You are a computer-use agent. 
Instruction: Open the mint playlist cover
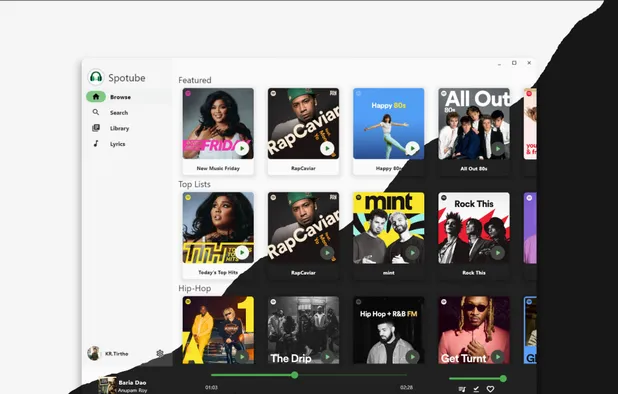389,228
